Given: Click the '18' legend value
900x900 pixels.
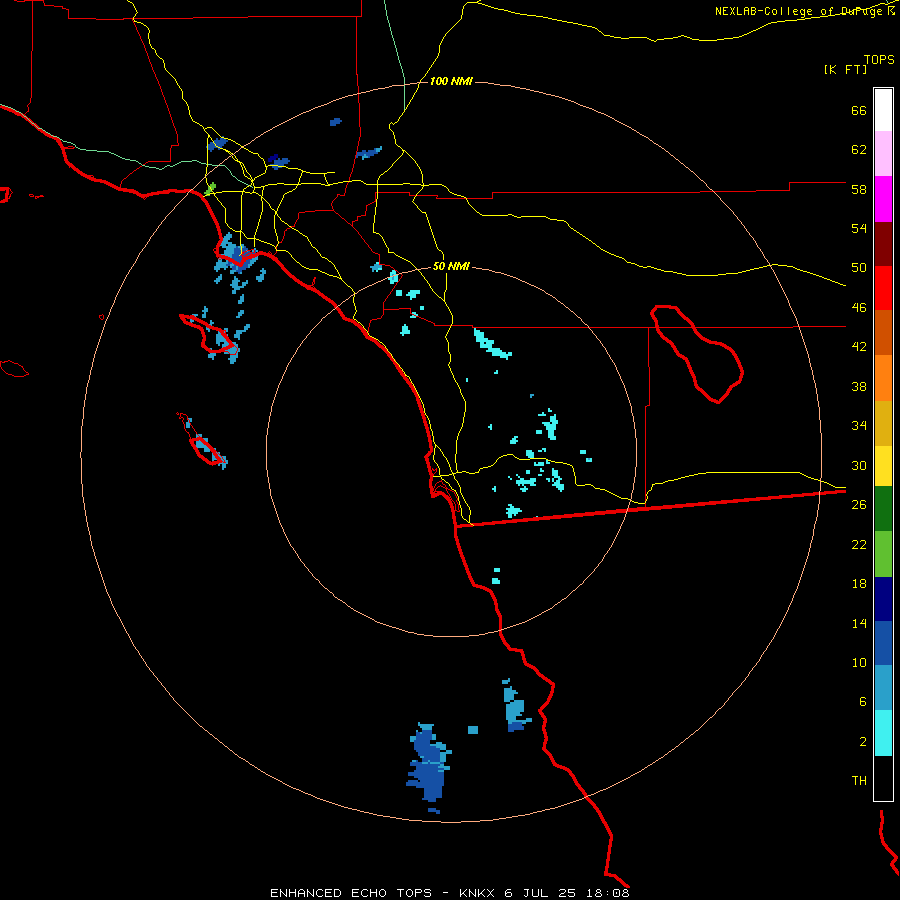Looking at the screenshot, I should (859, 584).
